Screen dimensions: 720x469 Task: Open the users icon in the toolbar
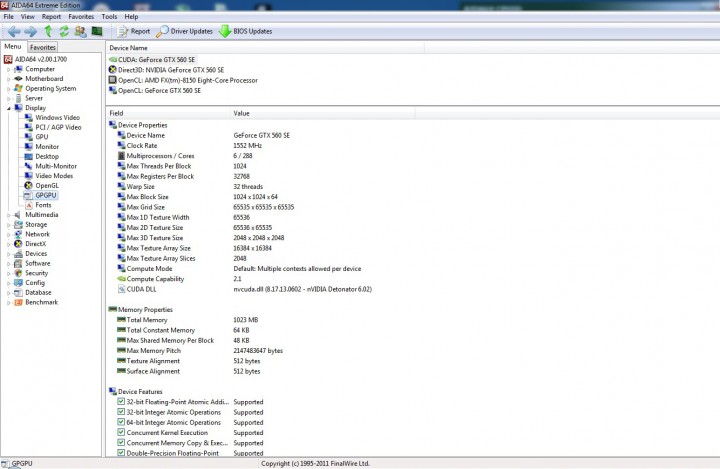[x=80, y=31]
